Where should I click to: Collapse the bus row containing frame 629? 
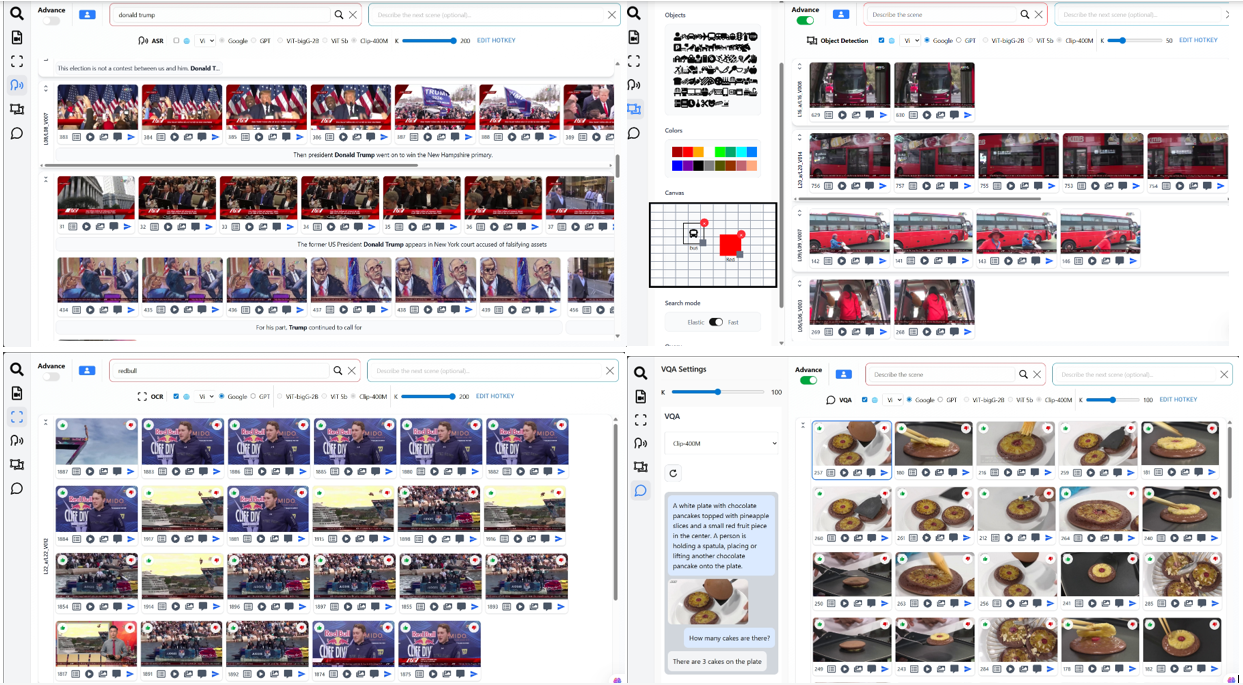pyautogui.click(x=798, y=67)
